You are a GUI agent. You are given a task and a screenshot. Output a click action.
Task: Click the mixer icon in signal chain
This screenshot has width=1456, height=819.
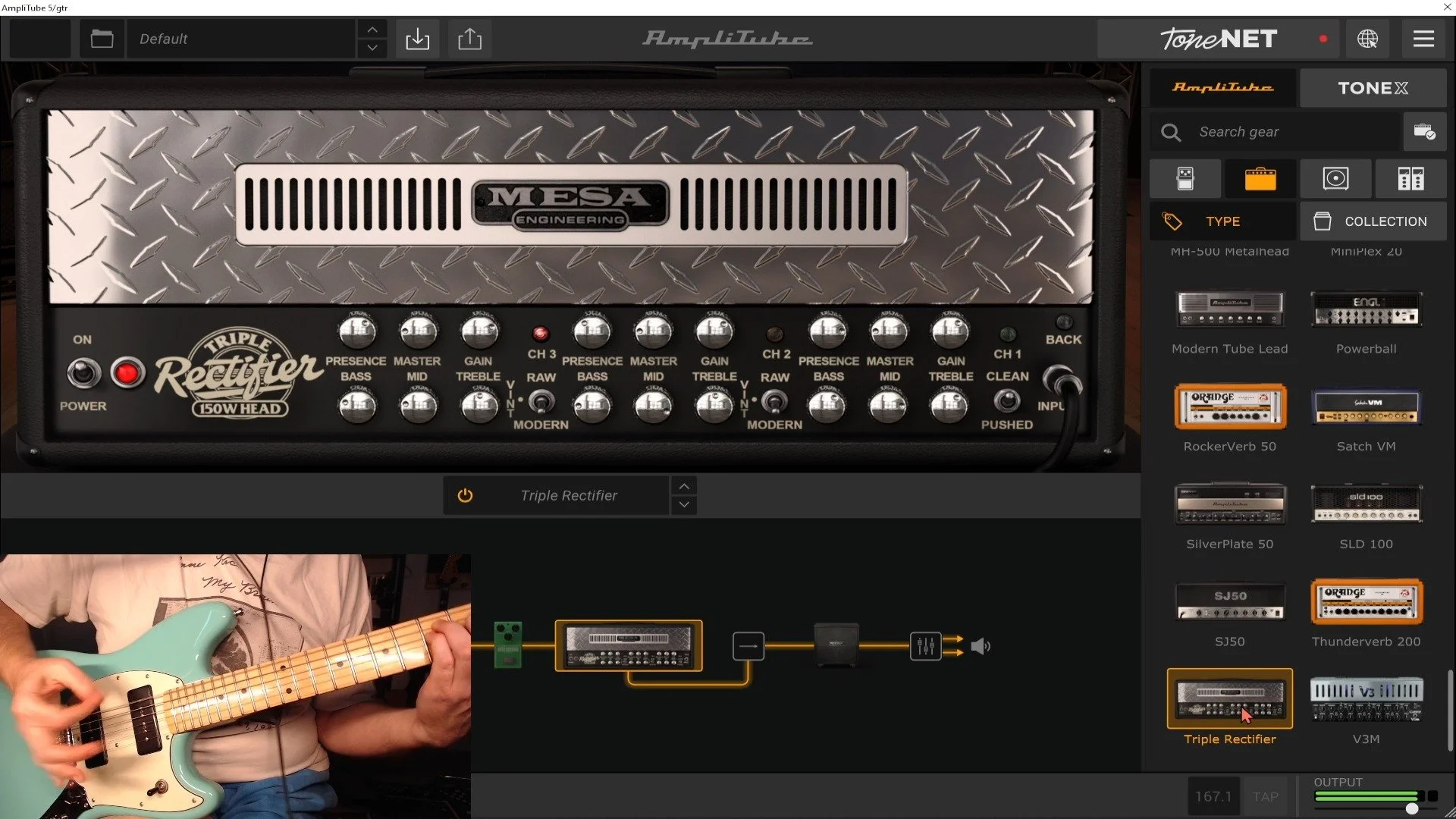[925, 646]
